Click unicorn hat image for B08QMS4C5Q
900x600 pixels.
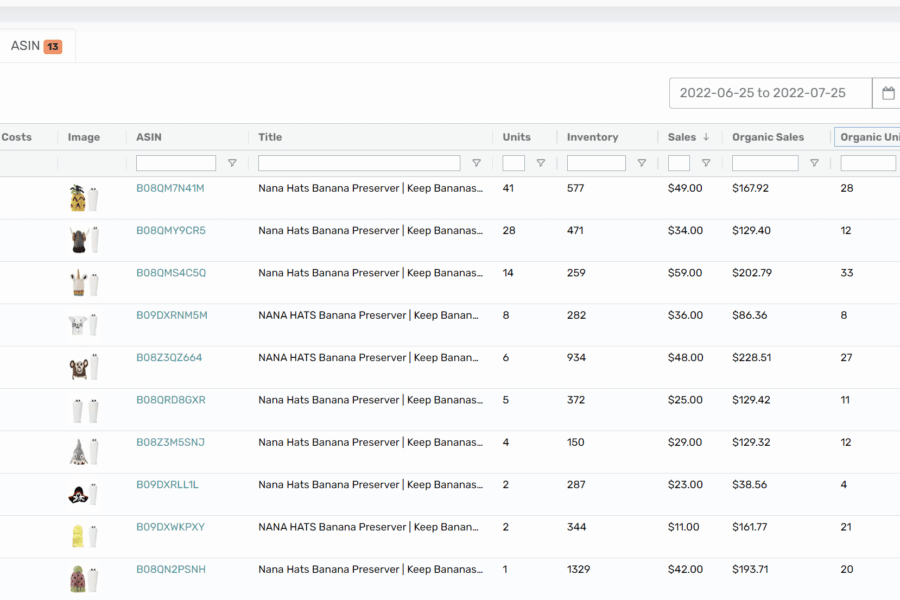click(x=84, y=283)
